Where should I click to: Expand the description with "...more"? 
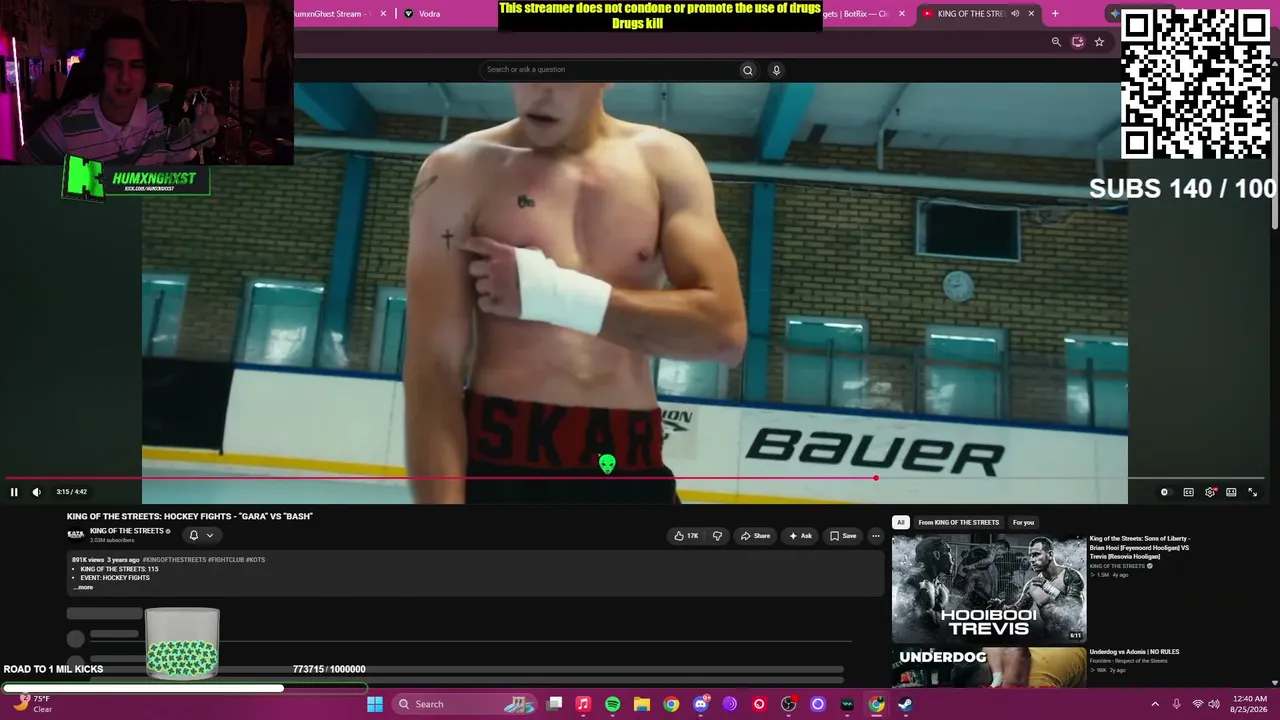[x=83, y=587]
